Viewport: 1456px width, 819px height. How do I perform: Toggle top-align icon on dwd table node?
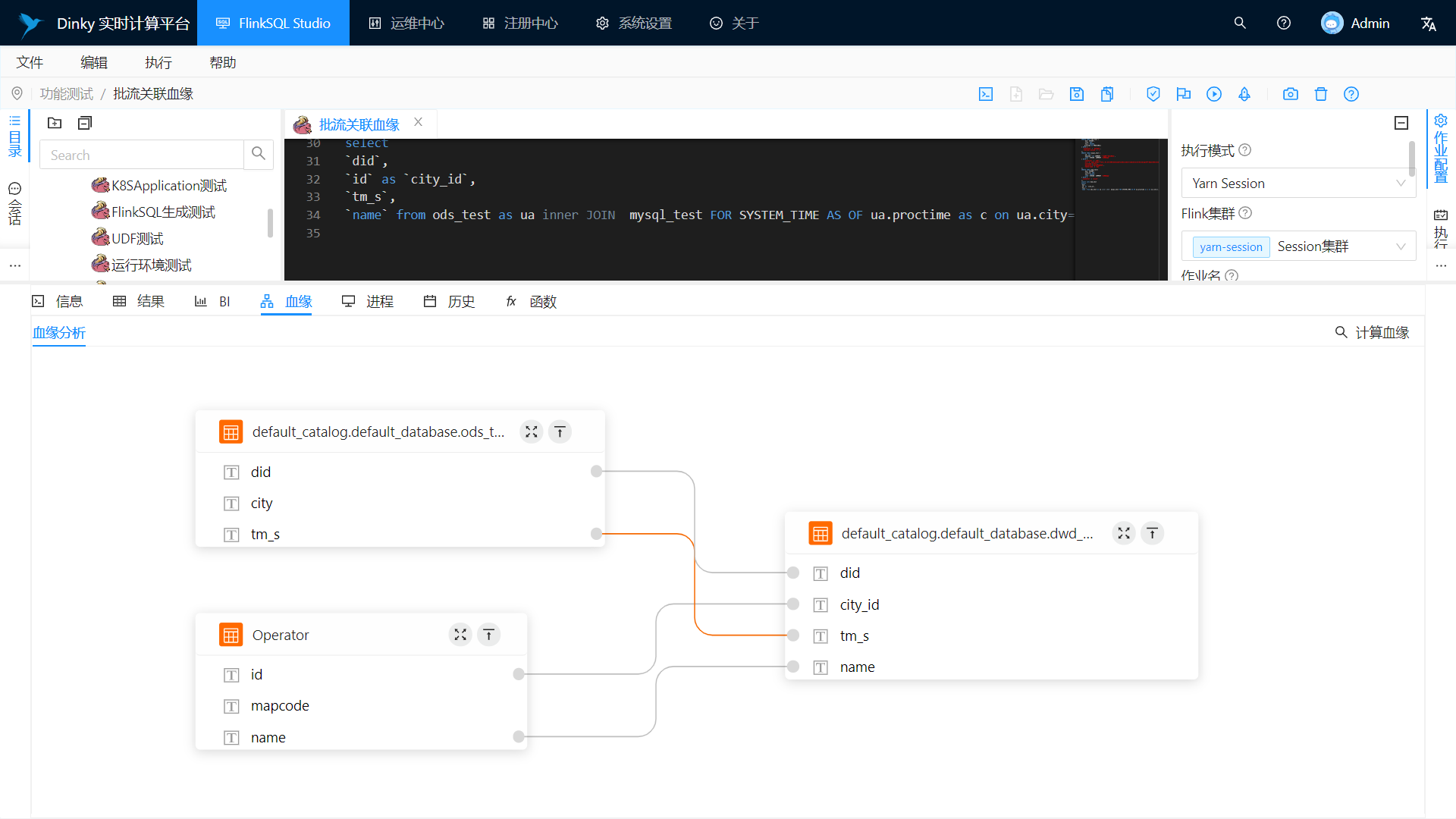1152,533
